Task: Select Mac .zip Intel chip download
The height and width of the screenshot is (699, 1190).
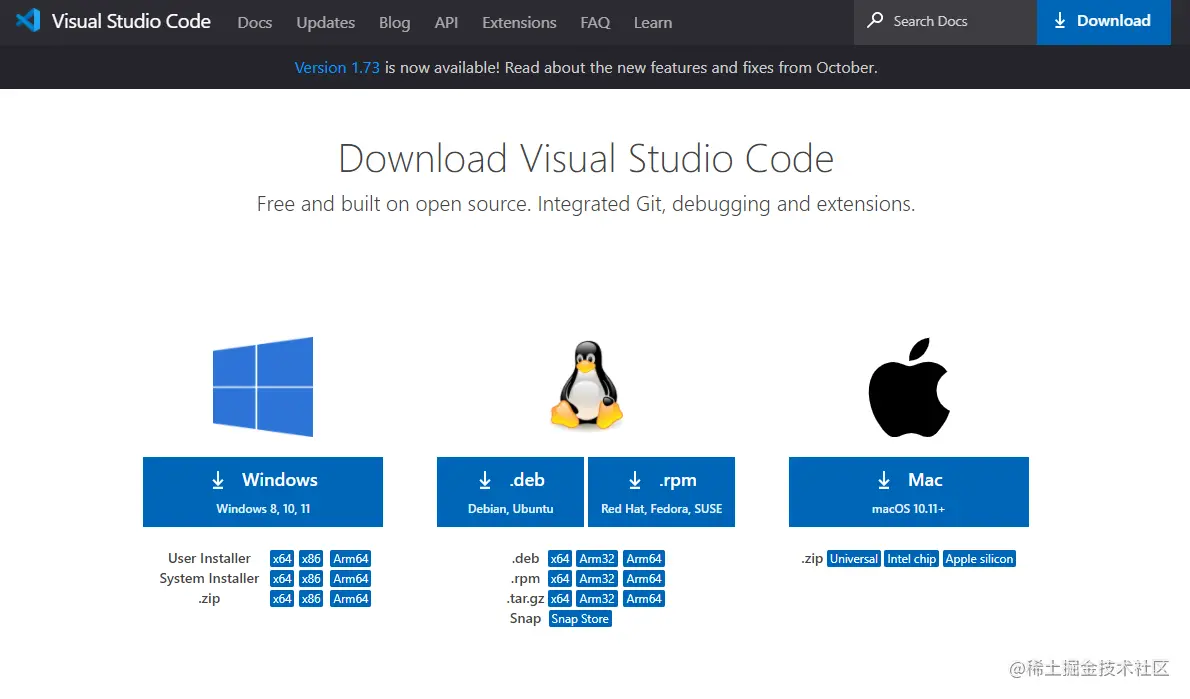Action: pos(911,559)
